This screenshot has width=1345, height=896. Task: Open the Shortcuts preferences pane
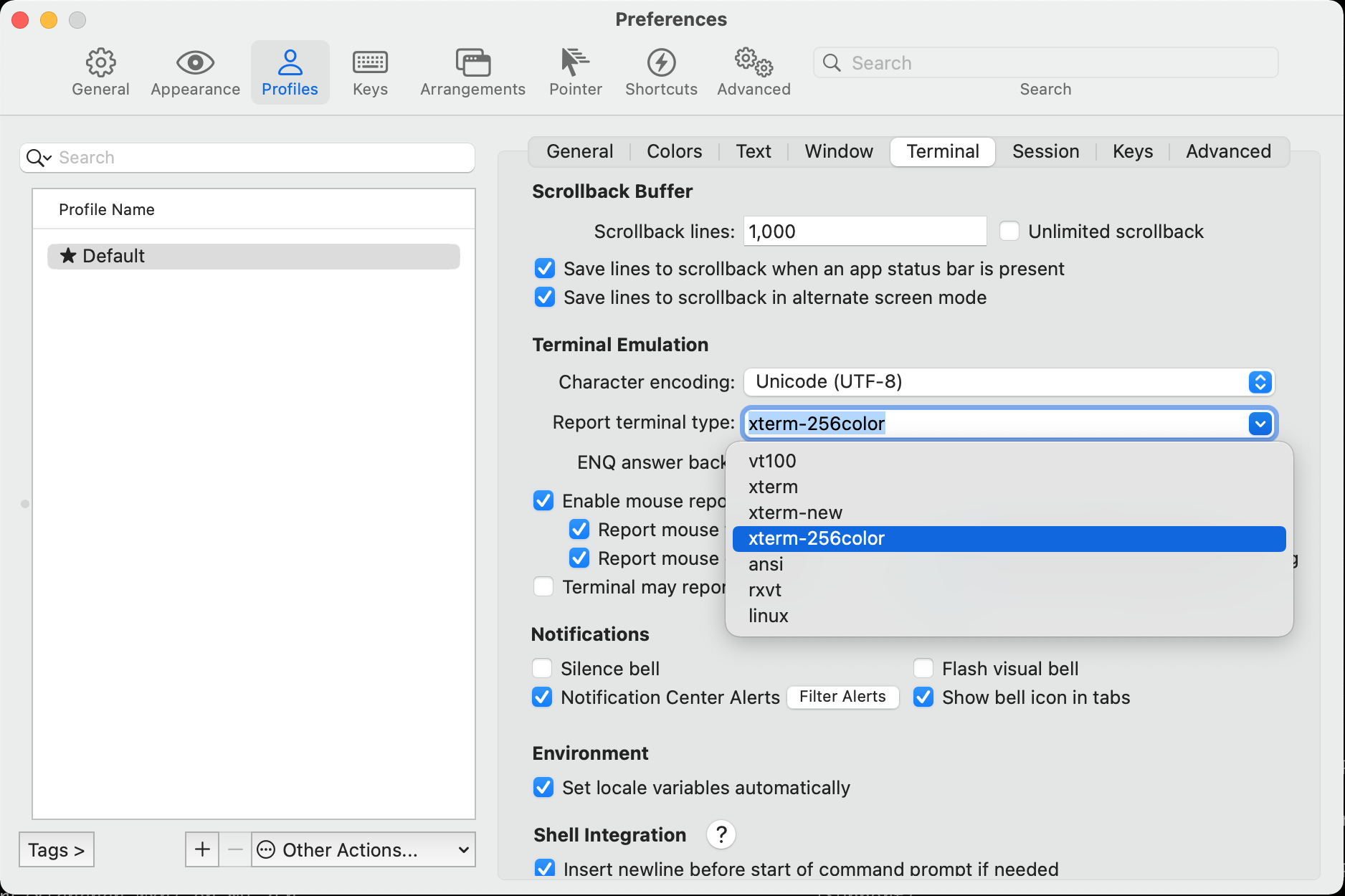(661, 72)
